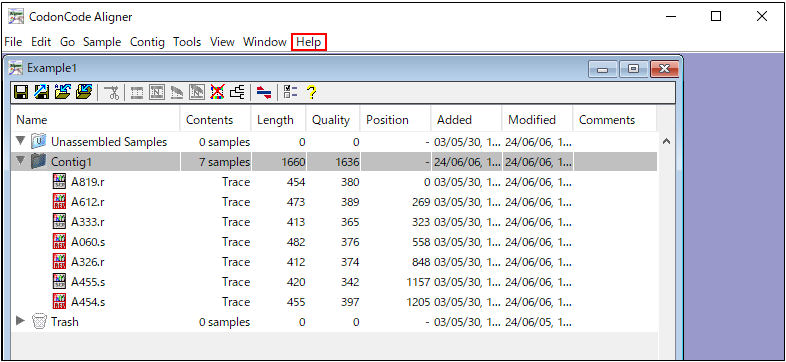Click the scissors clip ends icon

[x=112, y=92]
